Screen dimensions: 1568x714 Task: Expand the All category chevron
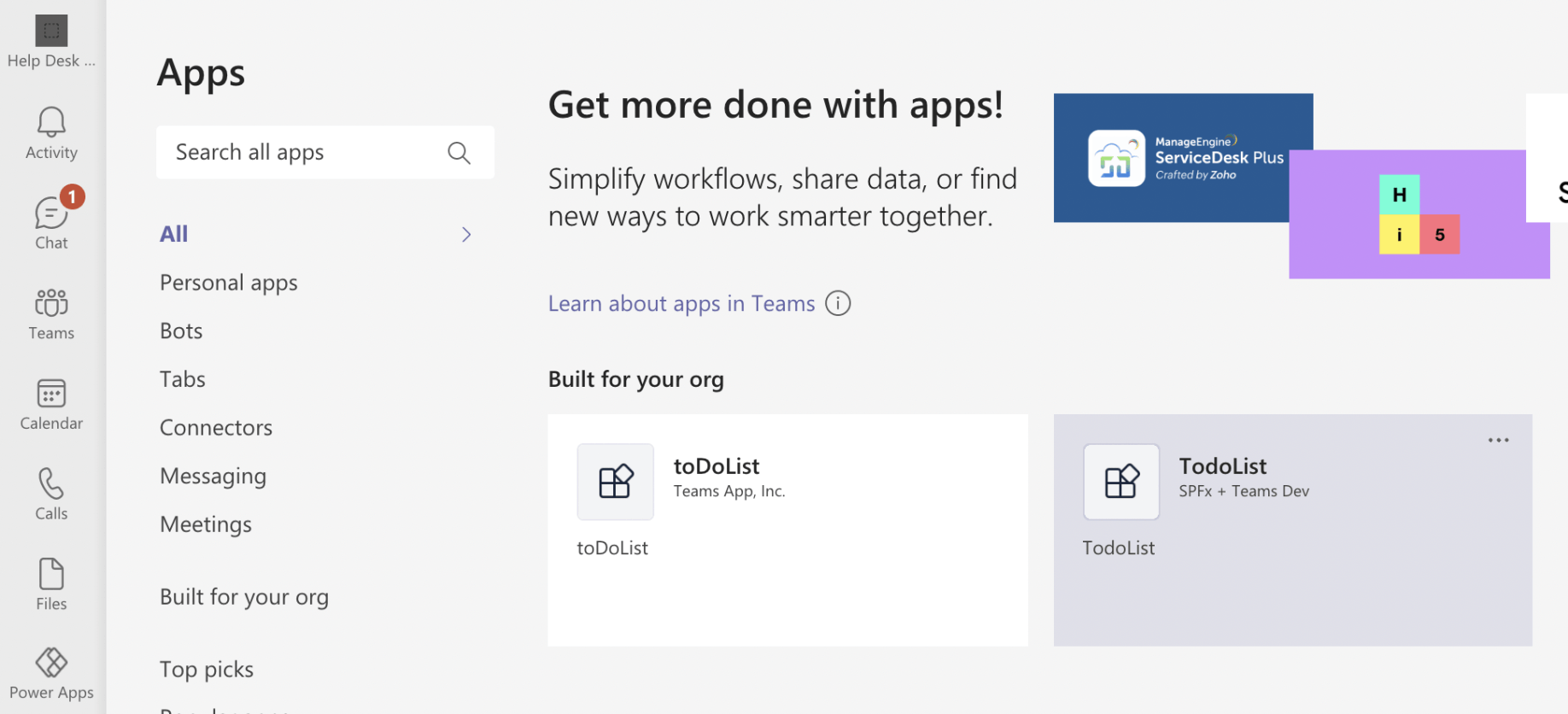coord(466,235)
